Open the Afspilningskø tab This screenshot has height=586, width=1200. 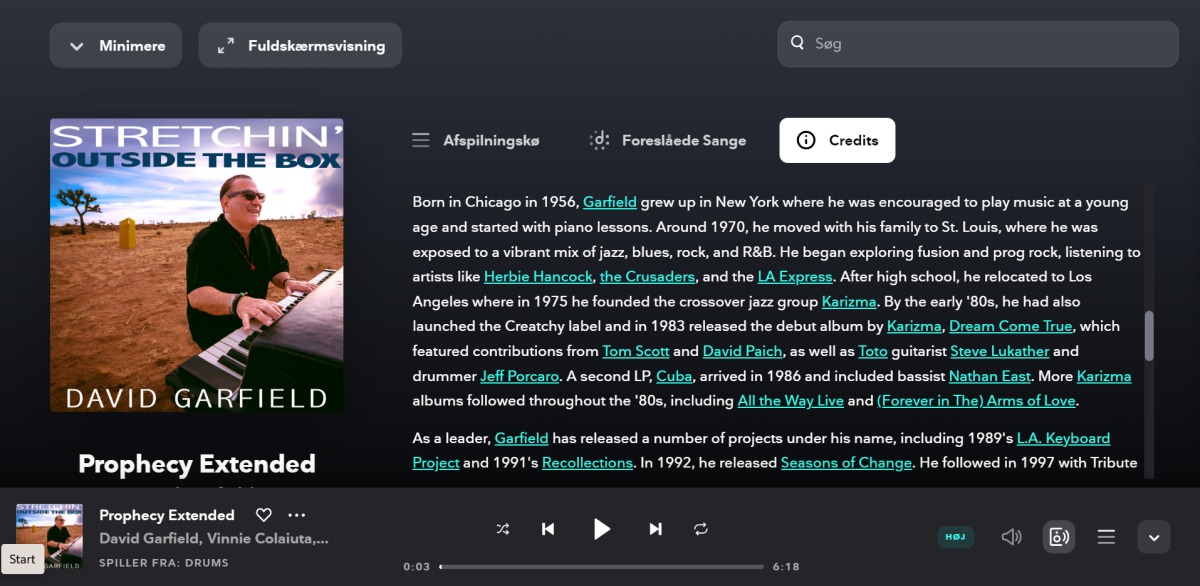[x=476, y=140]
